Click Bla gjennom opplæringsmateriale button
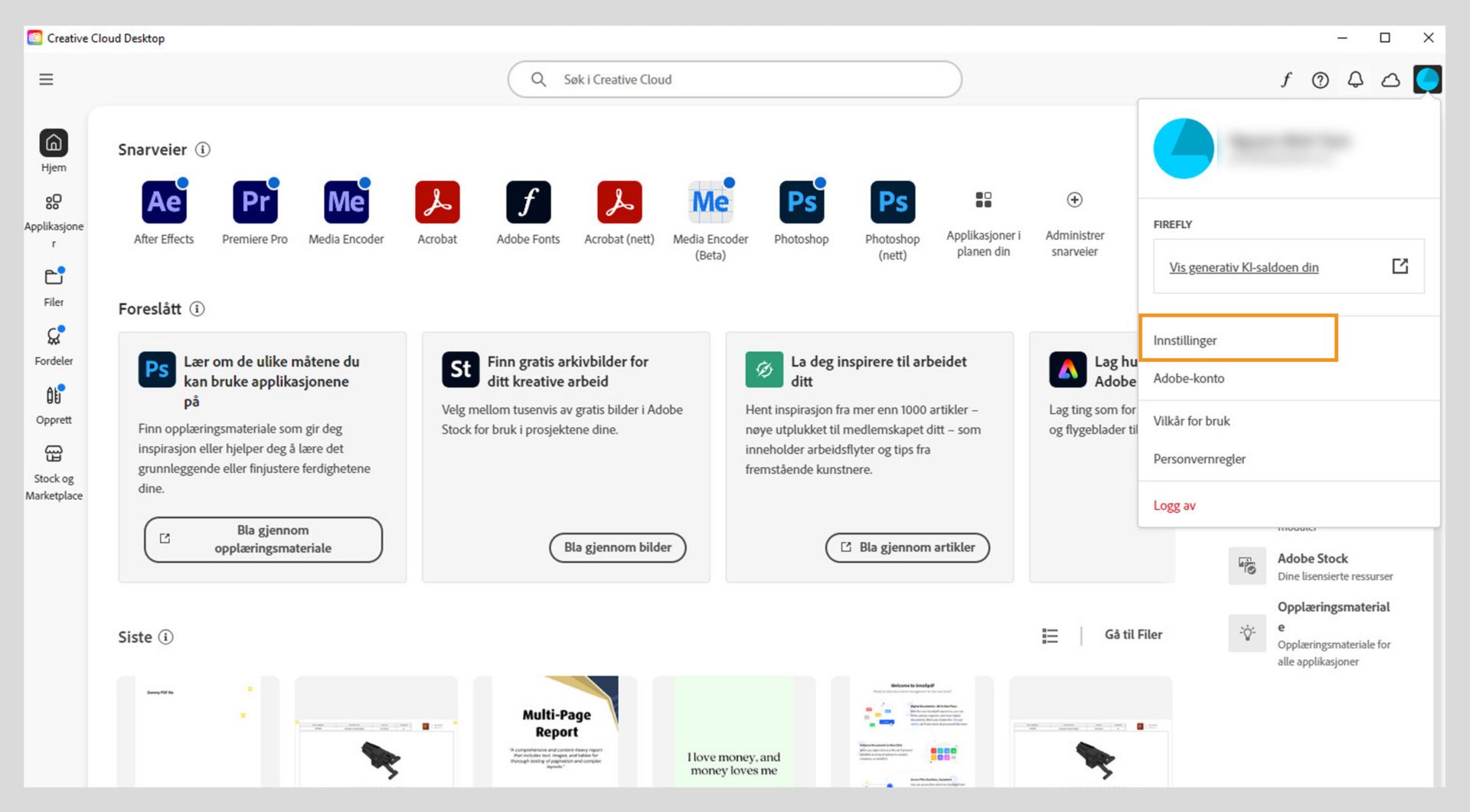This screenshot has height=812, width=1470. 263,540
